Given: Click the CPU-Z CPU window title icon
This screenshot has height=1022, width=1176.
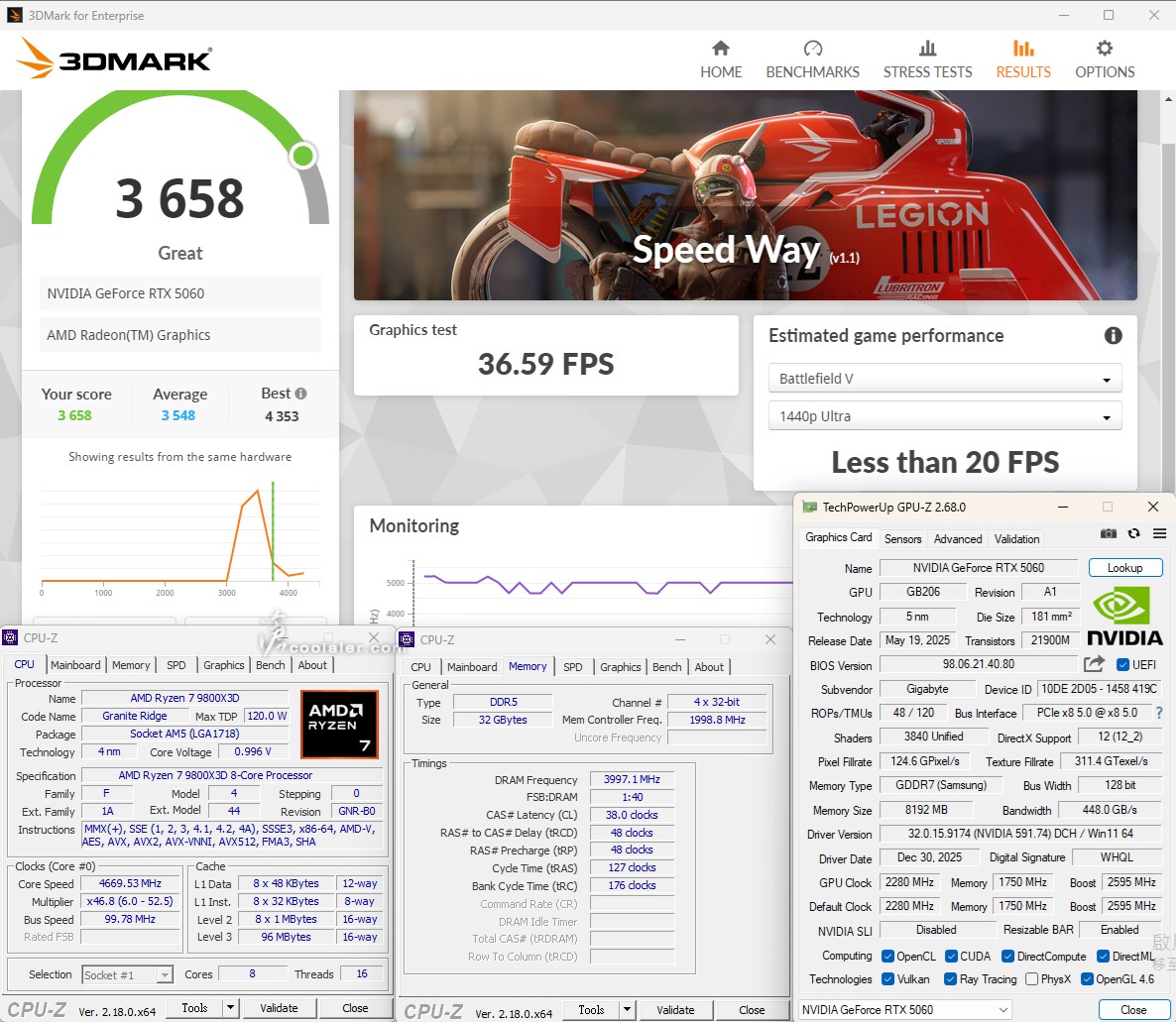Looking at the screenshot, I should 11,638.
